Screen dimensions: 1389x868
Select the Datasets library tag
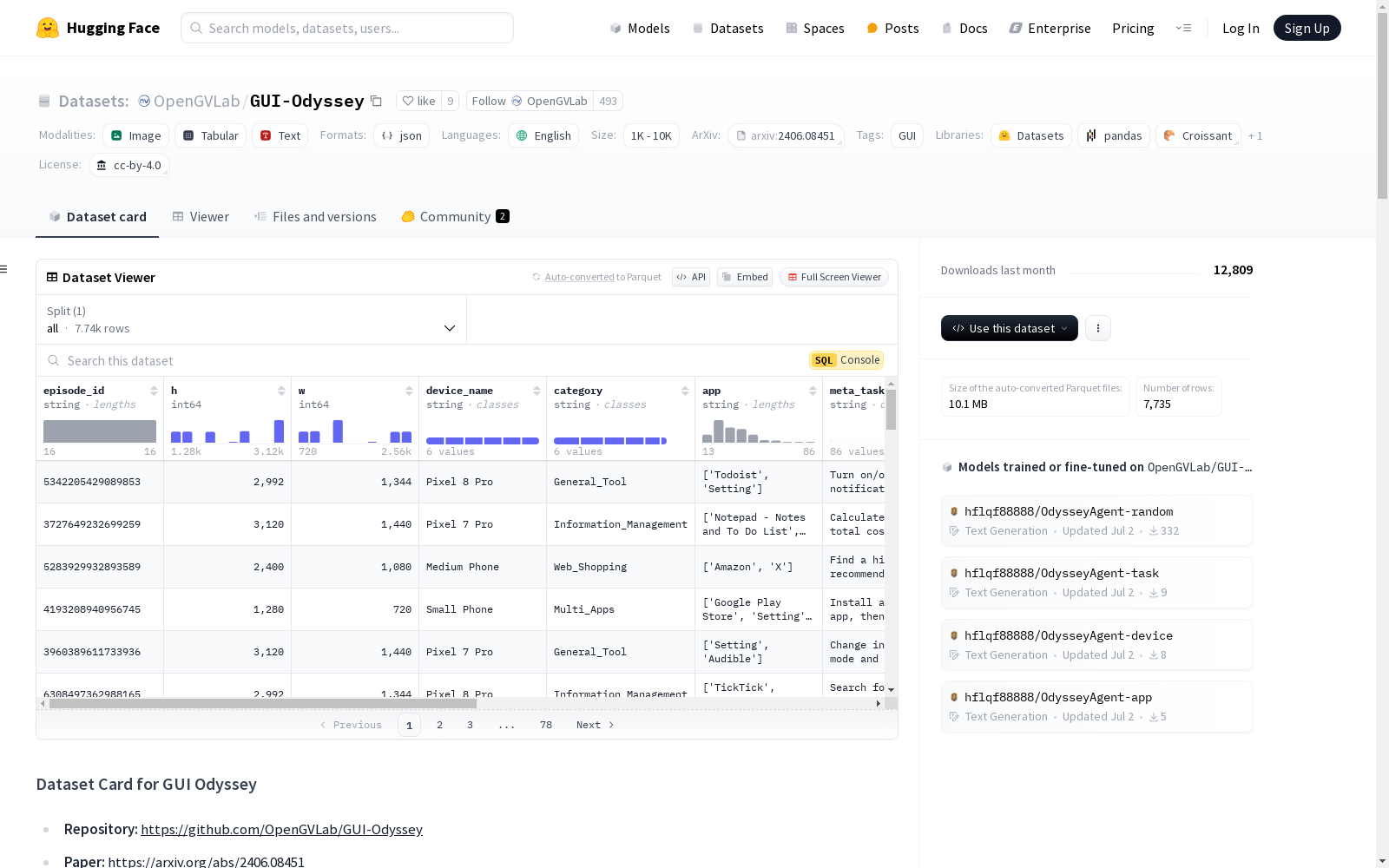[x=1030, y=135]
